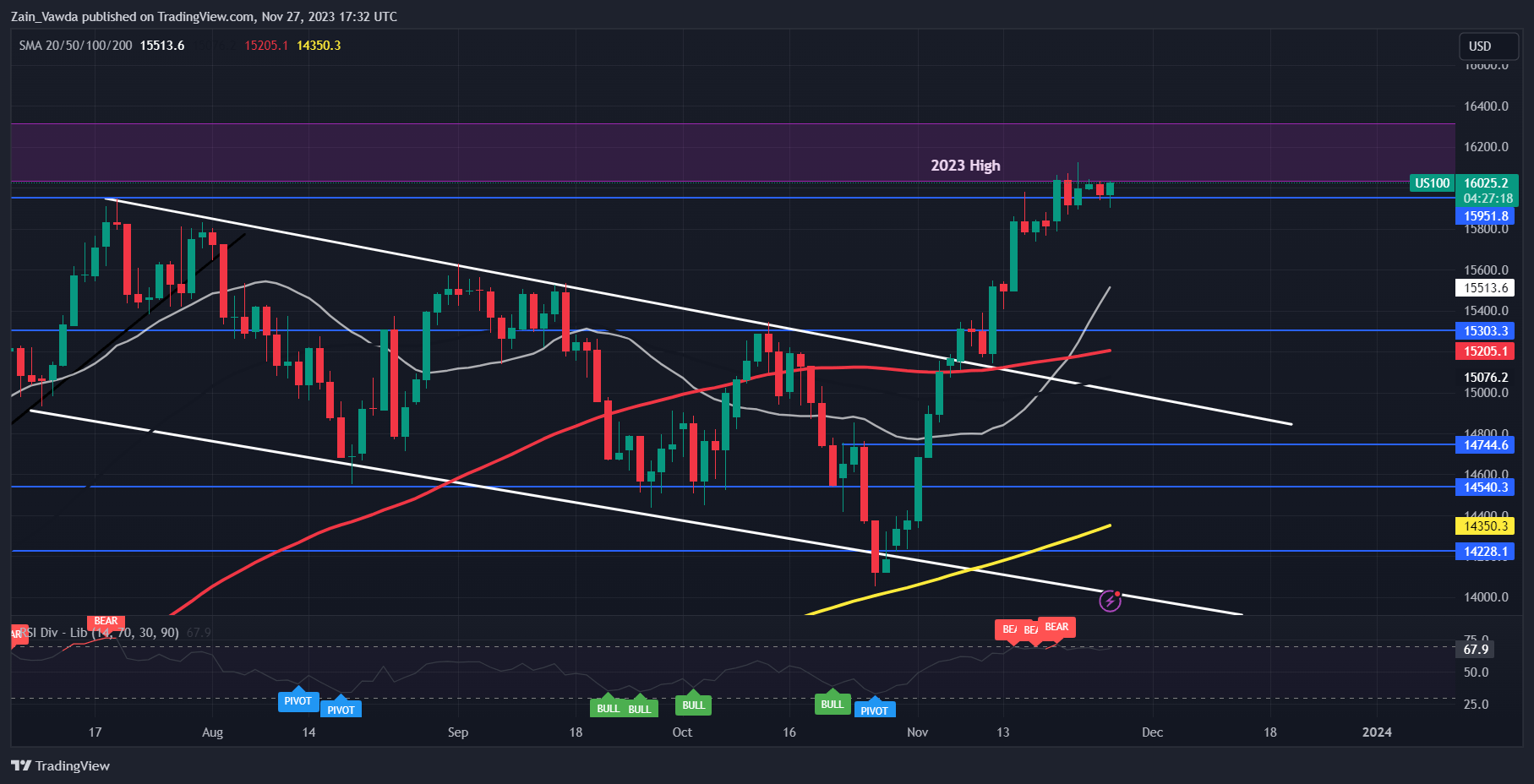Select the yellow 14350.3 price-axis label
Viewport: 1534px width, 784px height.
pos(1485,526)
